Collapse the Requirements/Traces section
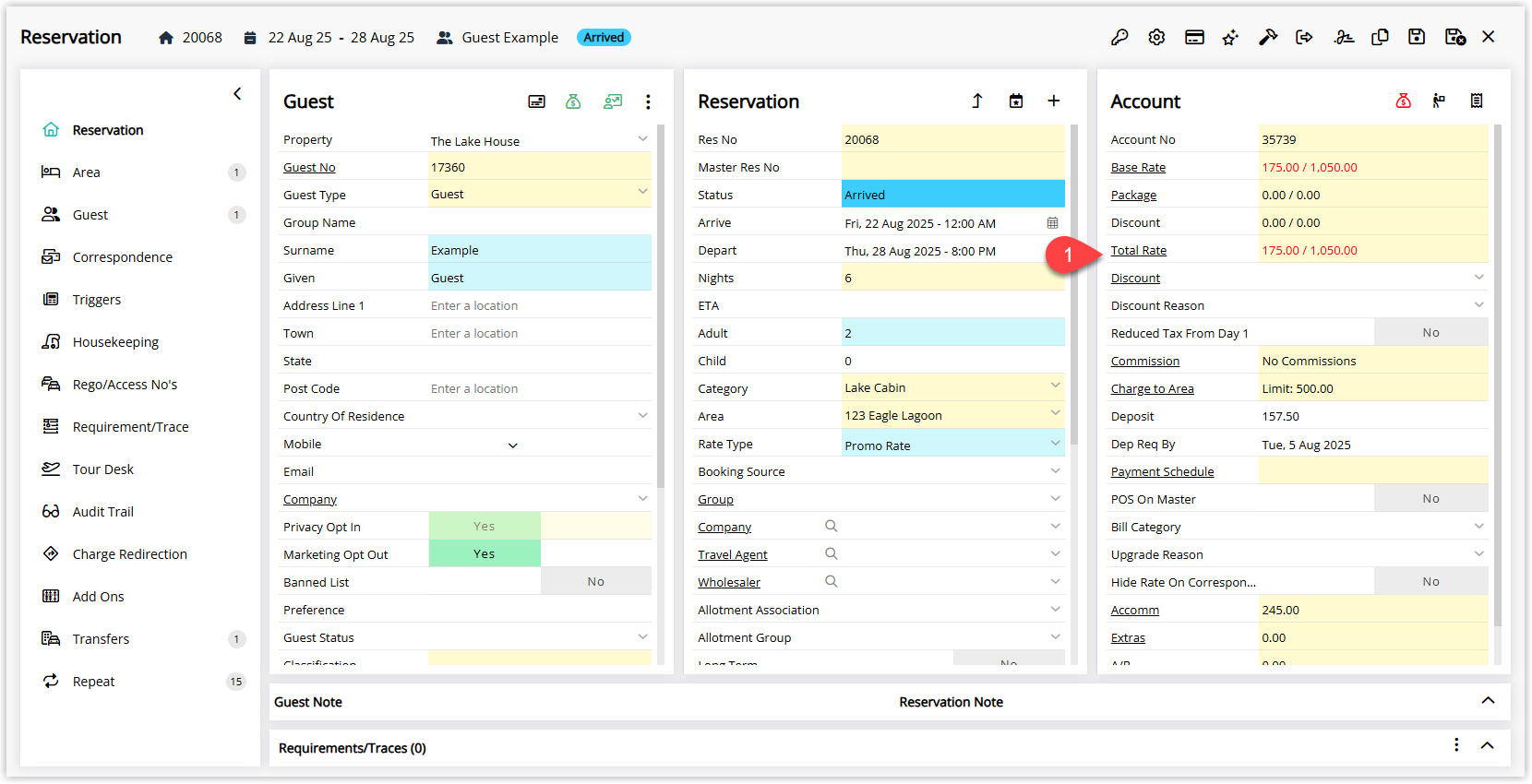The image size is (1532, 784). pos(1487,745)
